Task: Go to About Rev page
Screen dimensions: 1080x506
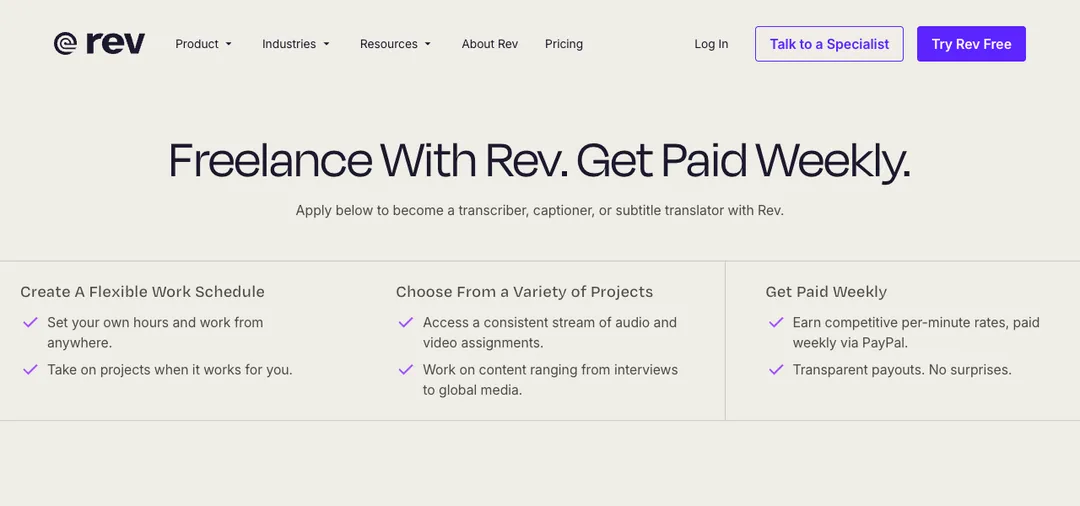Action: pos(490,44)
